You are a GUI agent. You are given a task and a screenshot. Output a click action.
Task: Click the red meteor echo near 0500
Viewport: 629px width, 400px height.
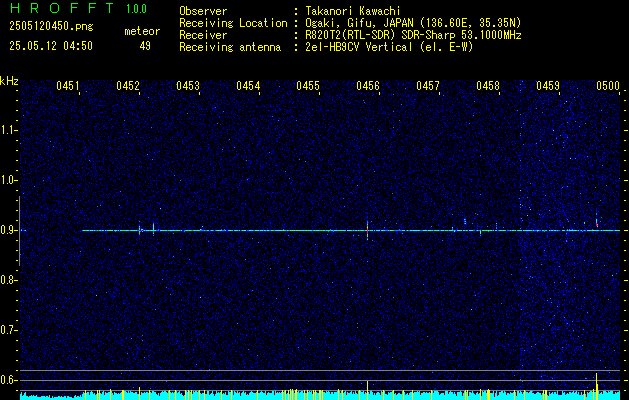[597, 222]
